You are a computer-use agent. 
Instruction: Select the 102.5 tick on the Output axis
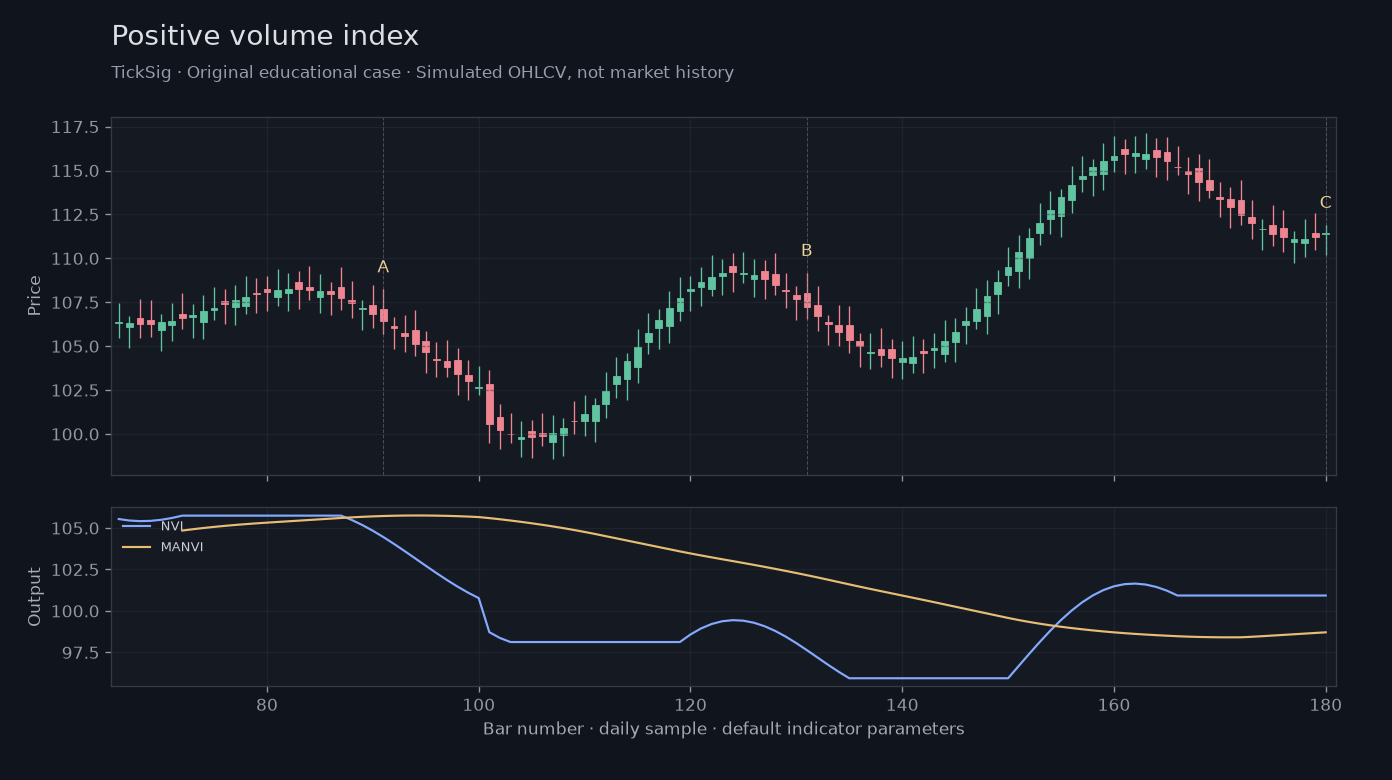coord(75,570)
